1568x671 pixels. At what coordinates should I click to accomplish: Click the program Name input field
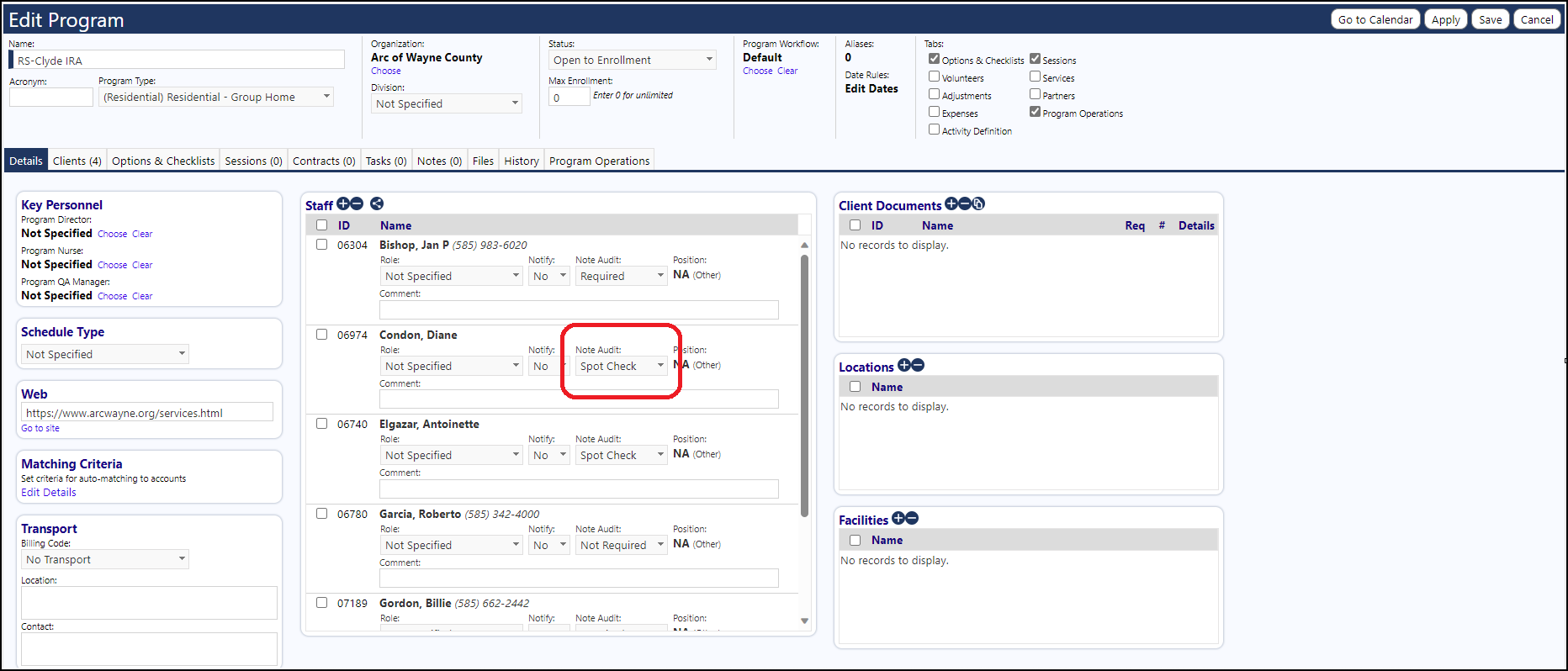(x=177, y=61)
